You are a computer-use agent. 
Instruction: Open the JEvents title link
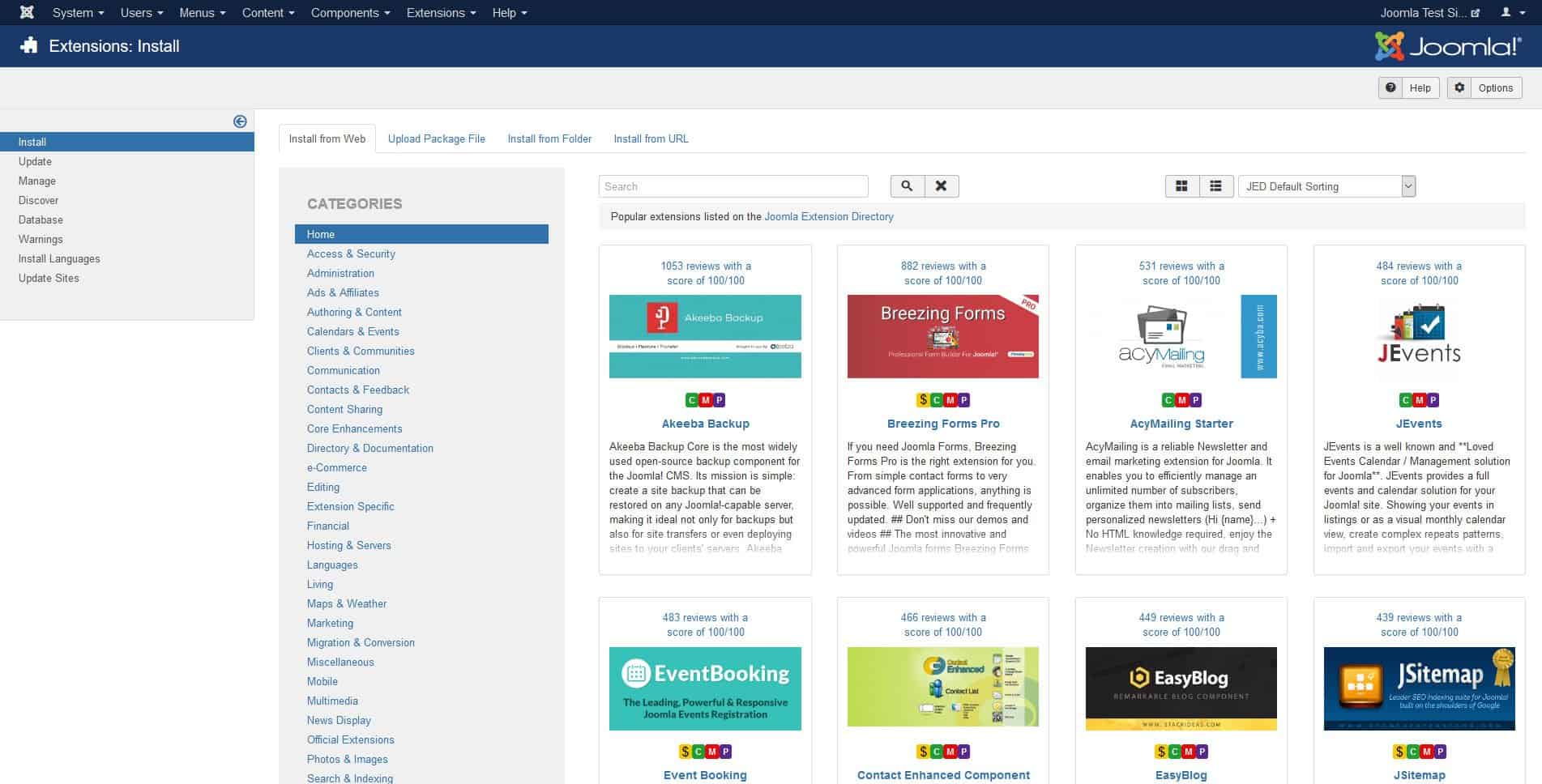1419,424
